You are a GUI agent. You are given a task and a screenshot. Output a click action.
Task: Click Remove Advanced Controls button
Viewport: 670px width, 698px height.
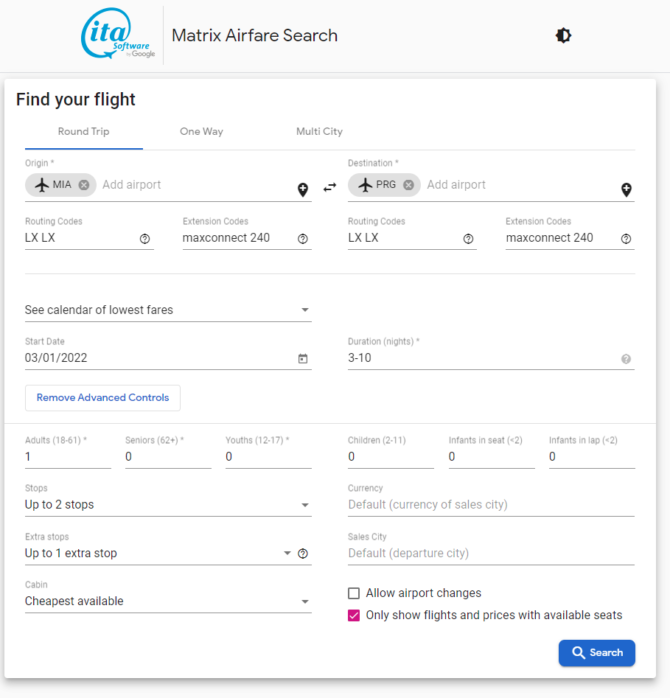coord(103,398)
